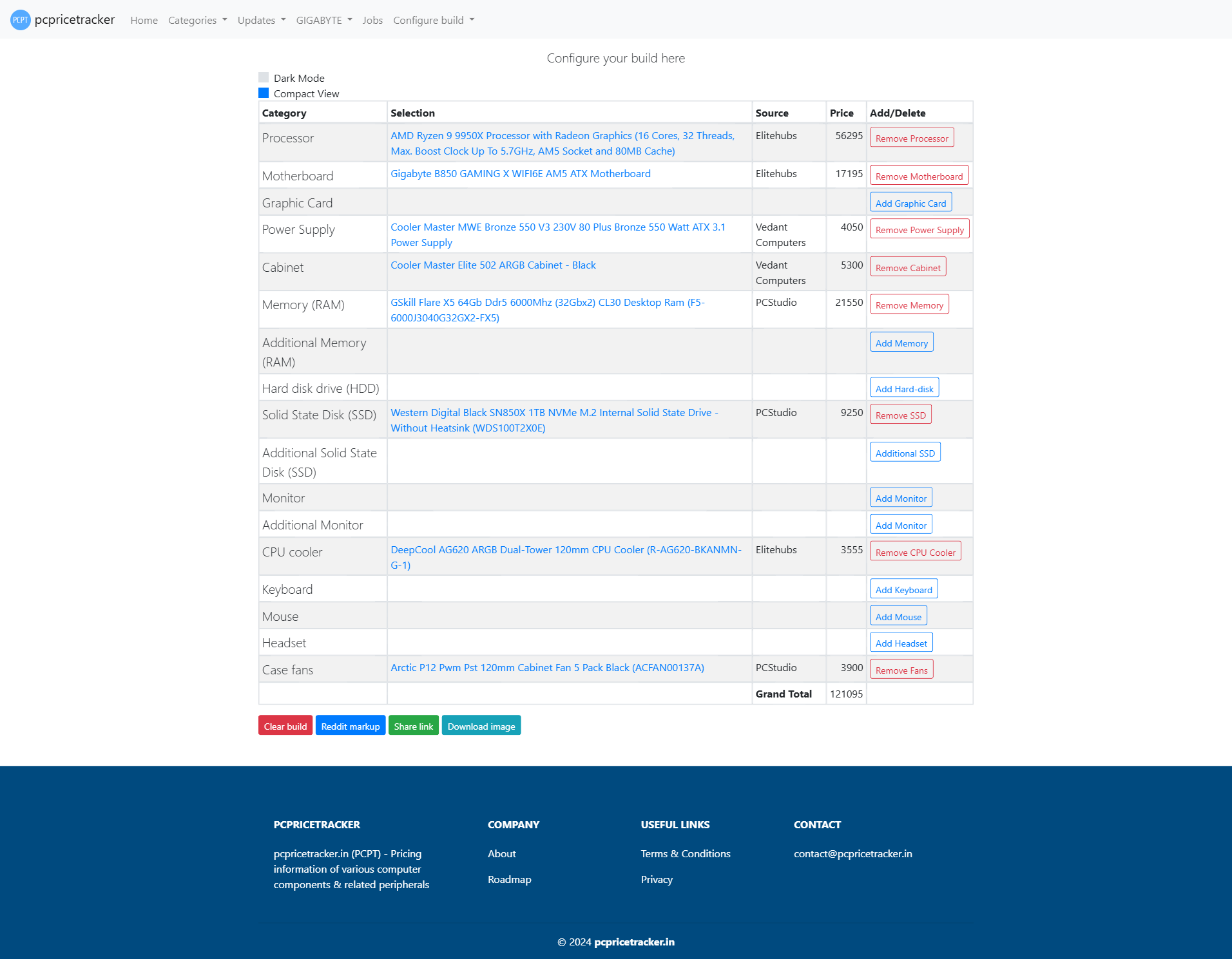Click the contact@pcpricetracker.in email
1232x959 pixels.
pos(853,853)
